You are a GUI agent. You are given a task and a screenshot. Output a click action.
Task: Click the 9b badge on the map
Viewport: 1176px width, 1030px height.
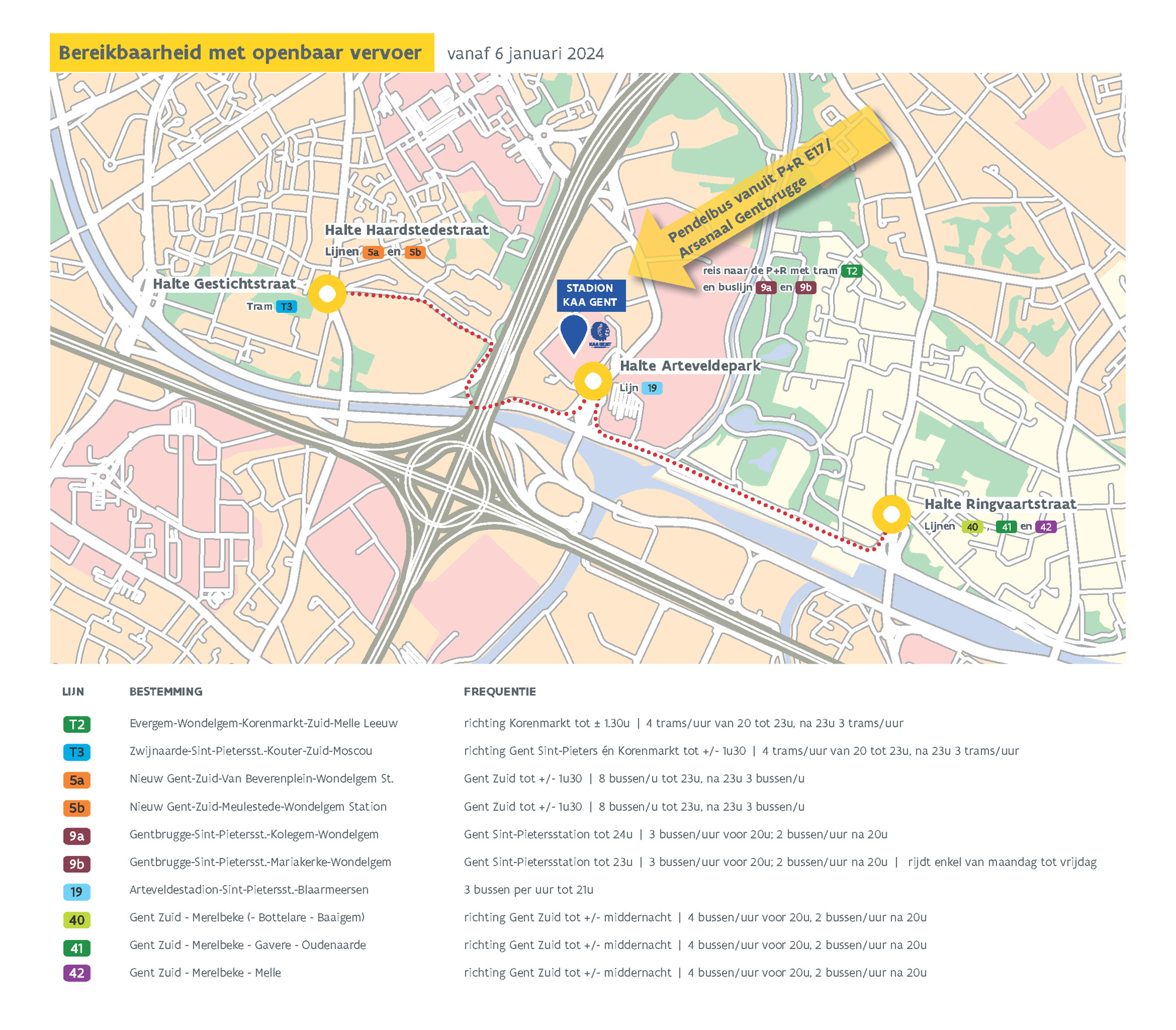[x=806, y=288]
